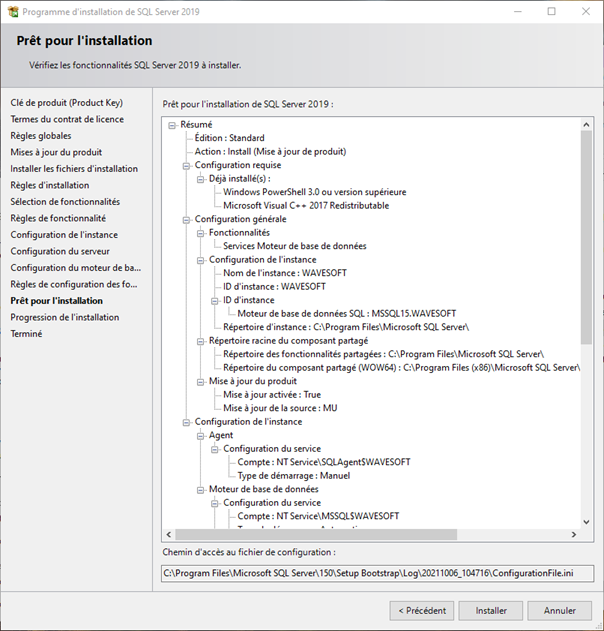Collapse the Déjà installé(s) node
The image size is (604, 631).
click(200, 179)
